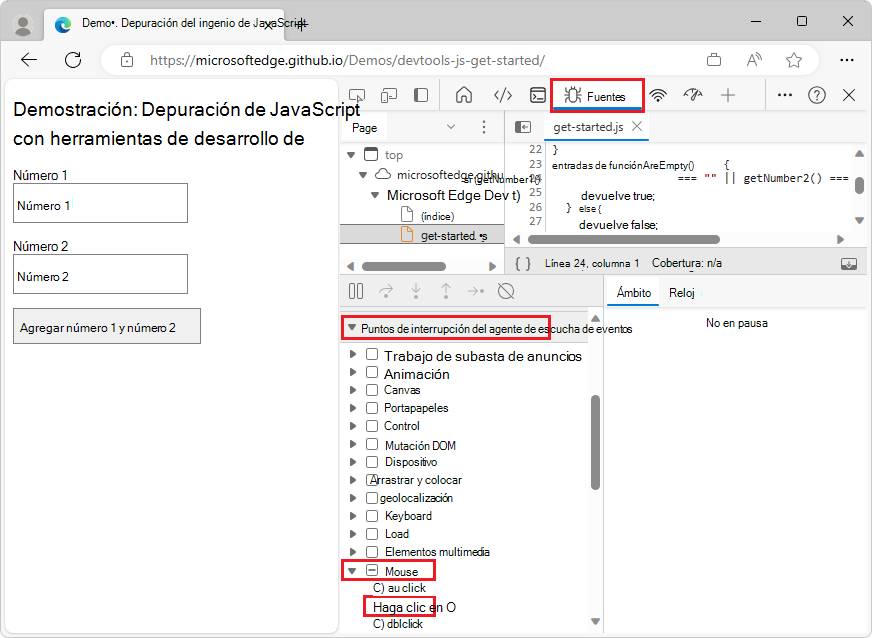Open the DevTools help icon
Image resolution: width=872 pixels, height=638 pixels.
(x=817, y=95)
